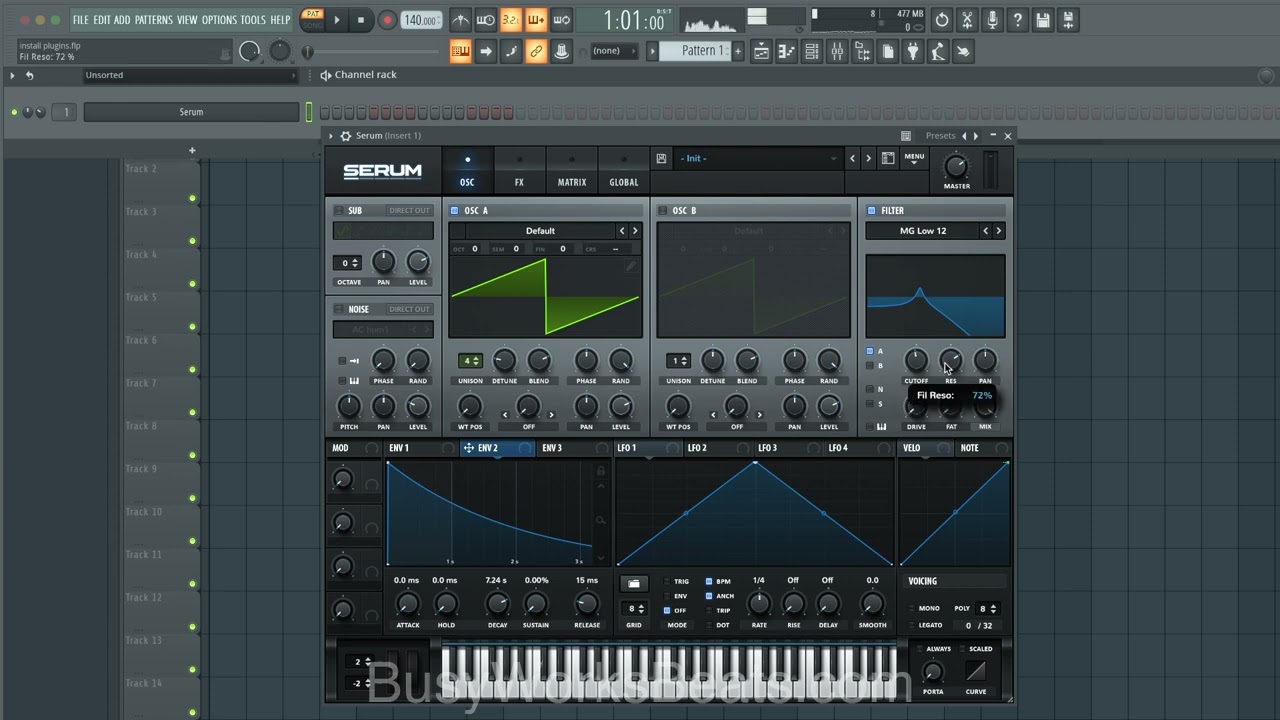Open the MG Low 12 filter type selector
Image resolution: width=1280 pixels, height=720 pixels.
[922, 230]
